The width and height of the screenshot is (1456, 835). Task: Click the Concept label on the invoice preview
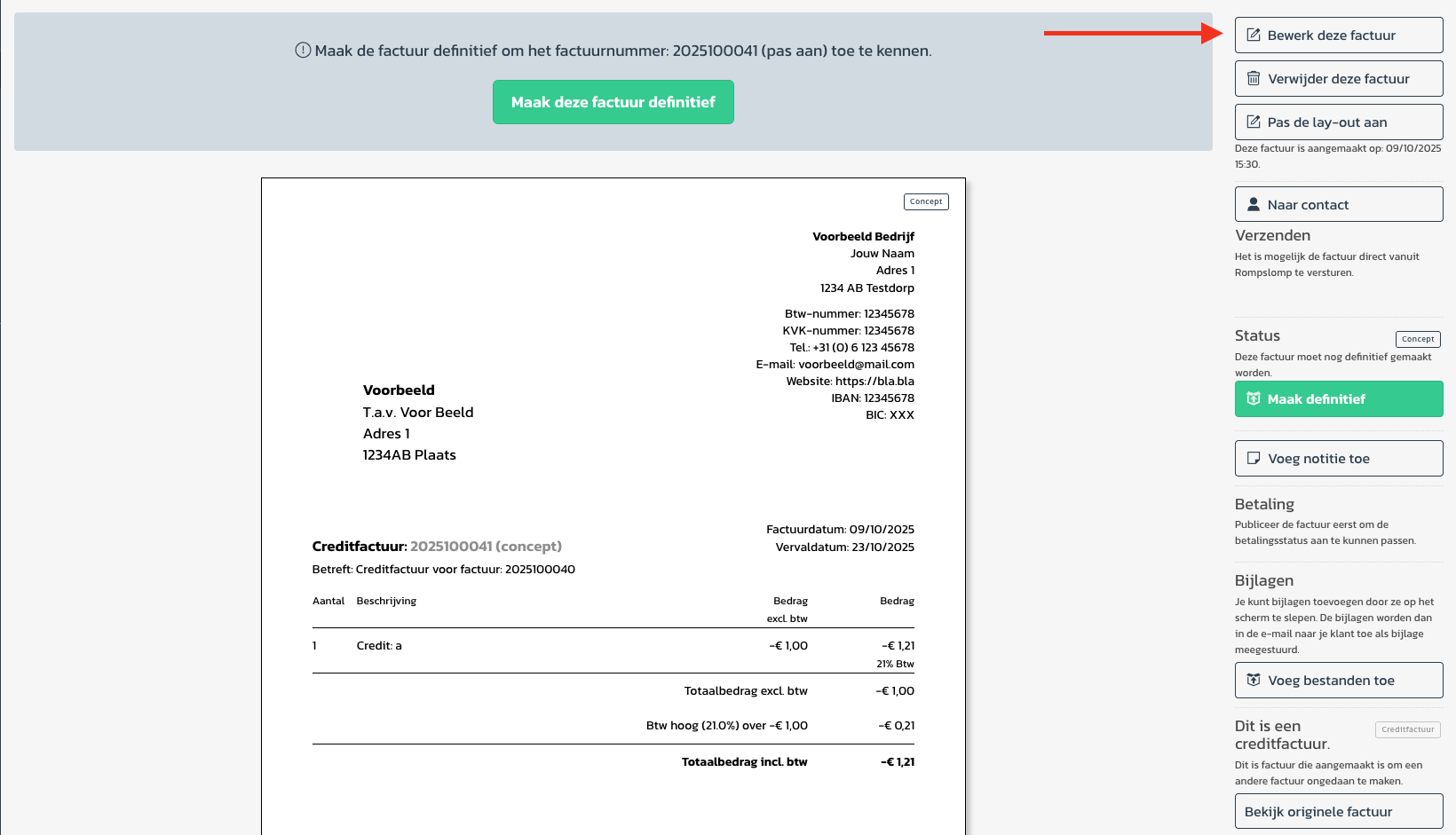(x=926, y=201)
